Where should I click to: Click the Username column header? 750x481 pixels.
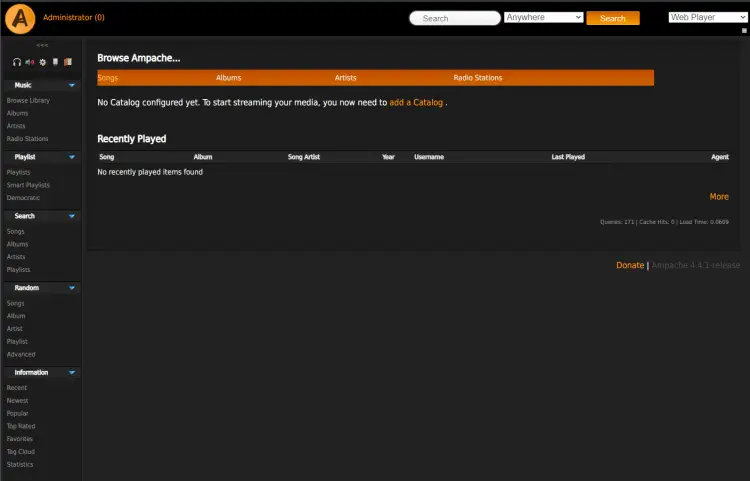[x=429, y=157]
